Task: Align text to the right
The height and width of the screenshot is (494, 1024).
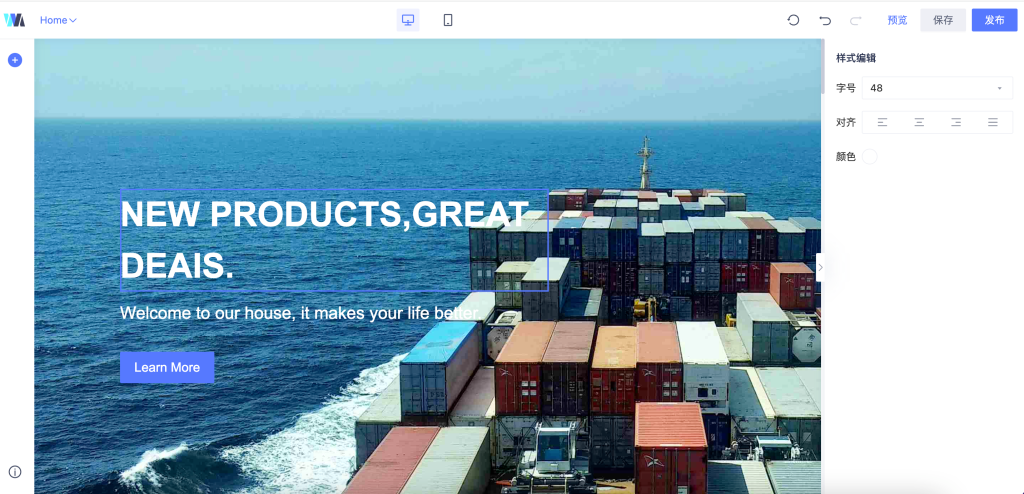Action: (956, 122)
